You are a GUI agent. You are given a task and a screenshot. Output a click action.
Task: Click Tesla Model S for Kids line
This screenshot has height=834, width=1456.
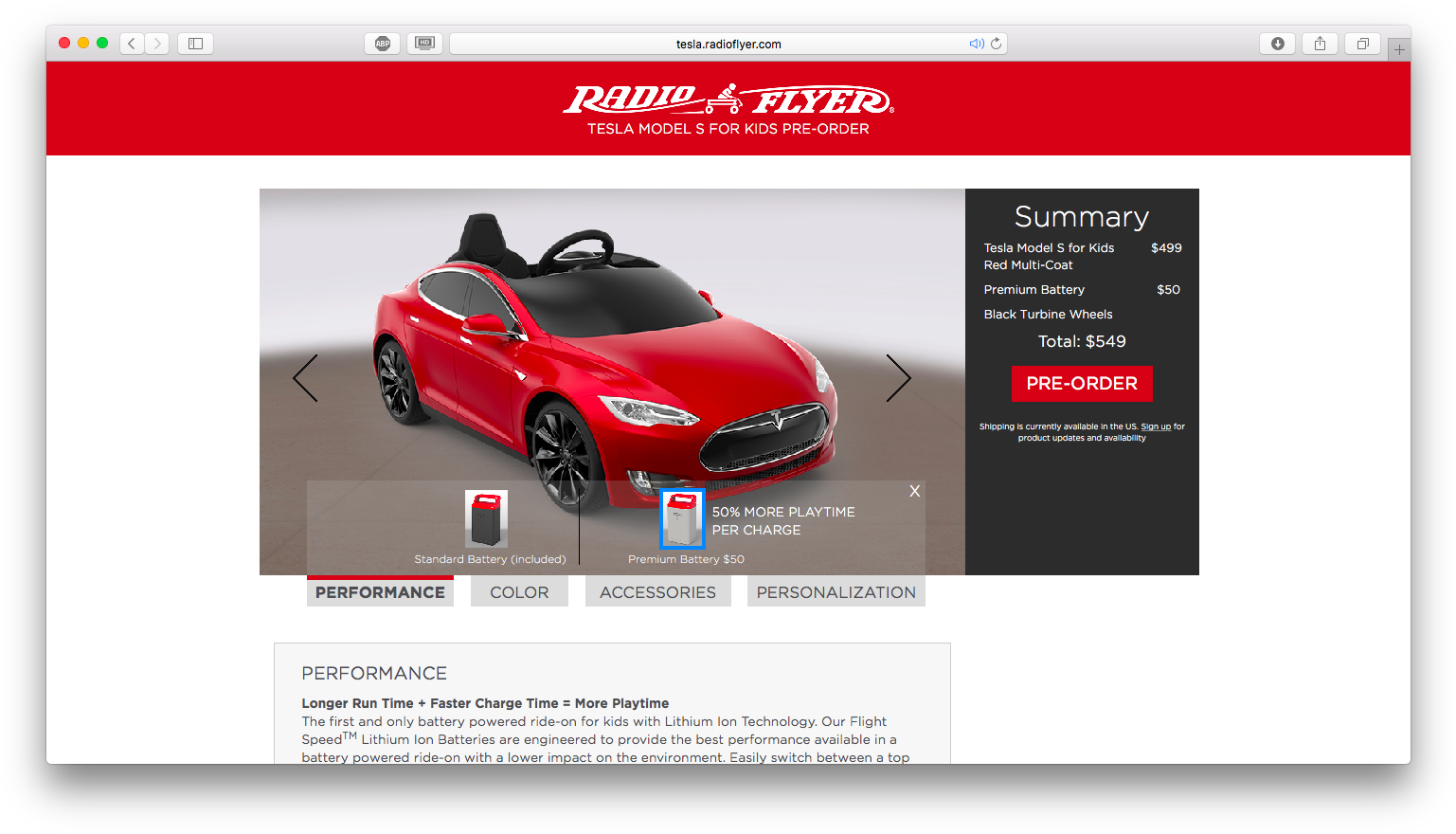tap(1049, 248)
